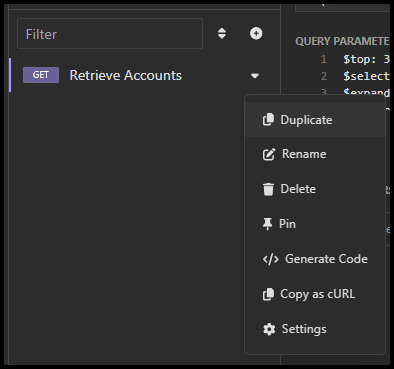Viewport: 394px width, 369px height.
Task: Click the Filter input field
Action: (x=110, y=34)
